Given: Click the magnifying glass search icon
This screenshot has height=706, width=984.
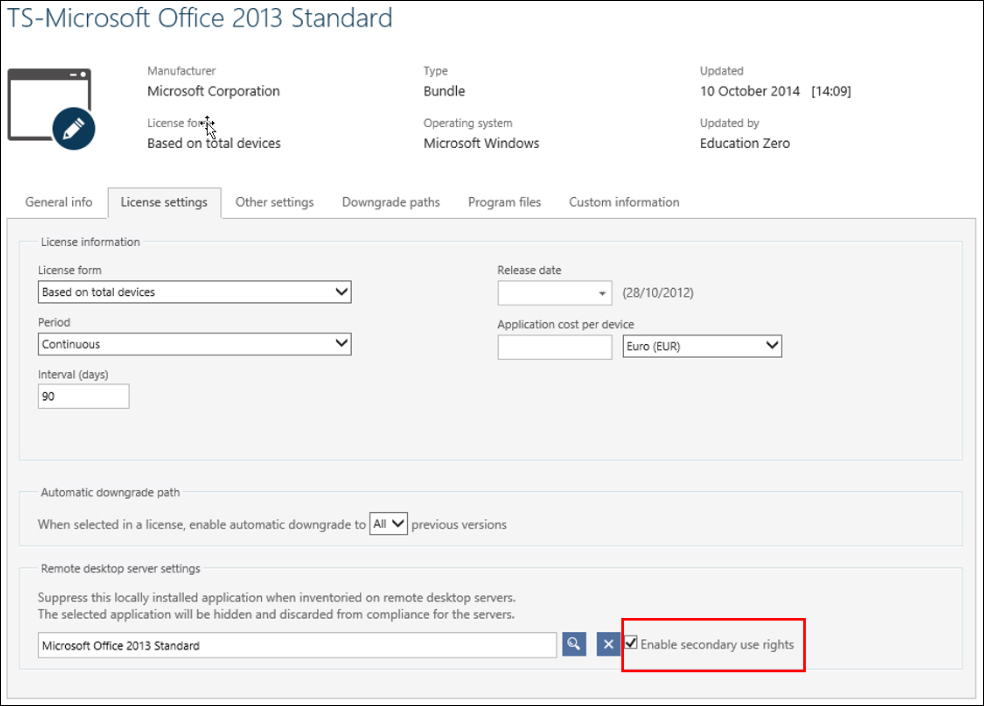Looking at the screenshot, I should pyautogui.click(x=573, y=644).
